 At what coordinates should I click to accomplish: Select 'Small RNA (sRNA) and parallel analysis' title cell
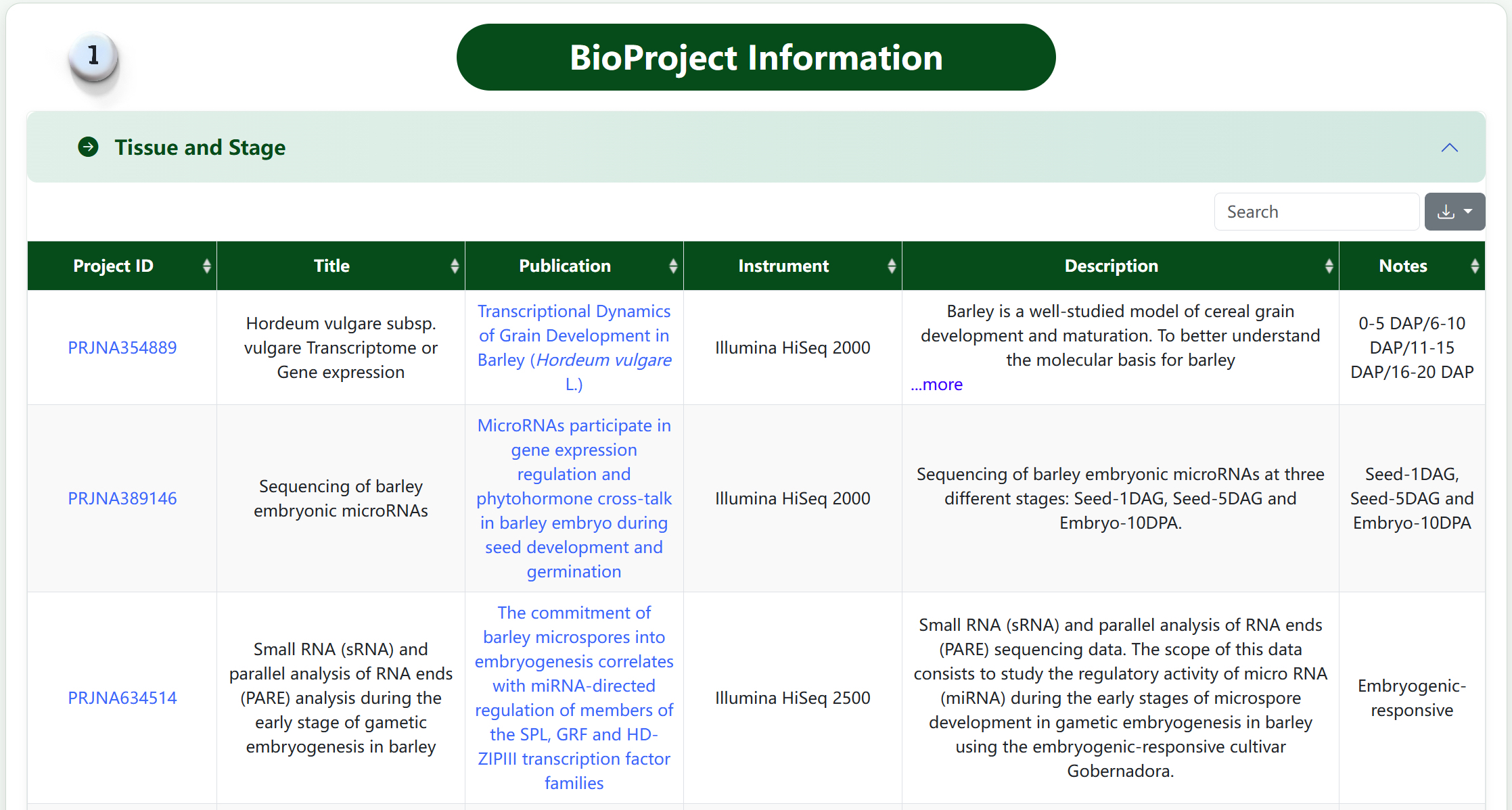pyautogui.click(x=341, y=698)
